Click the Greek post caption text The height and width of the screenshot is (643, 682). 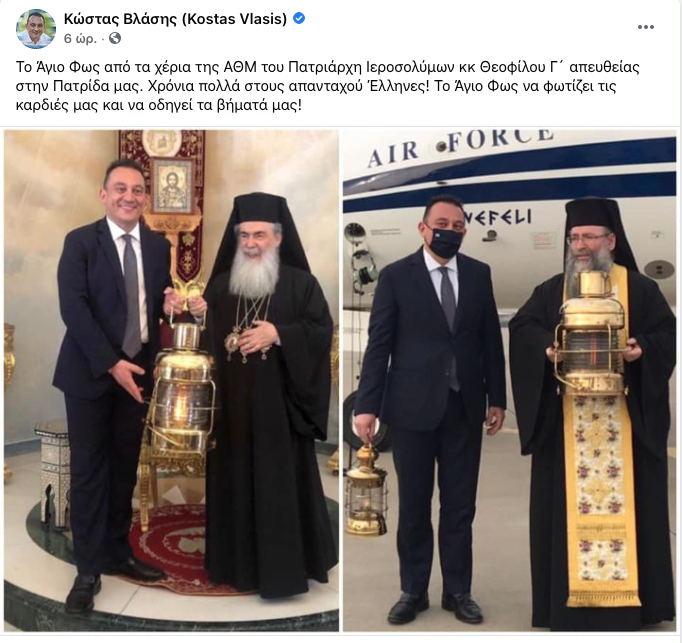[x=328, y=86]
